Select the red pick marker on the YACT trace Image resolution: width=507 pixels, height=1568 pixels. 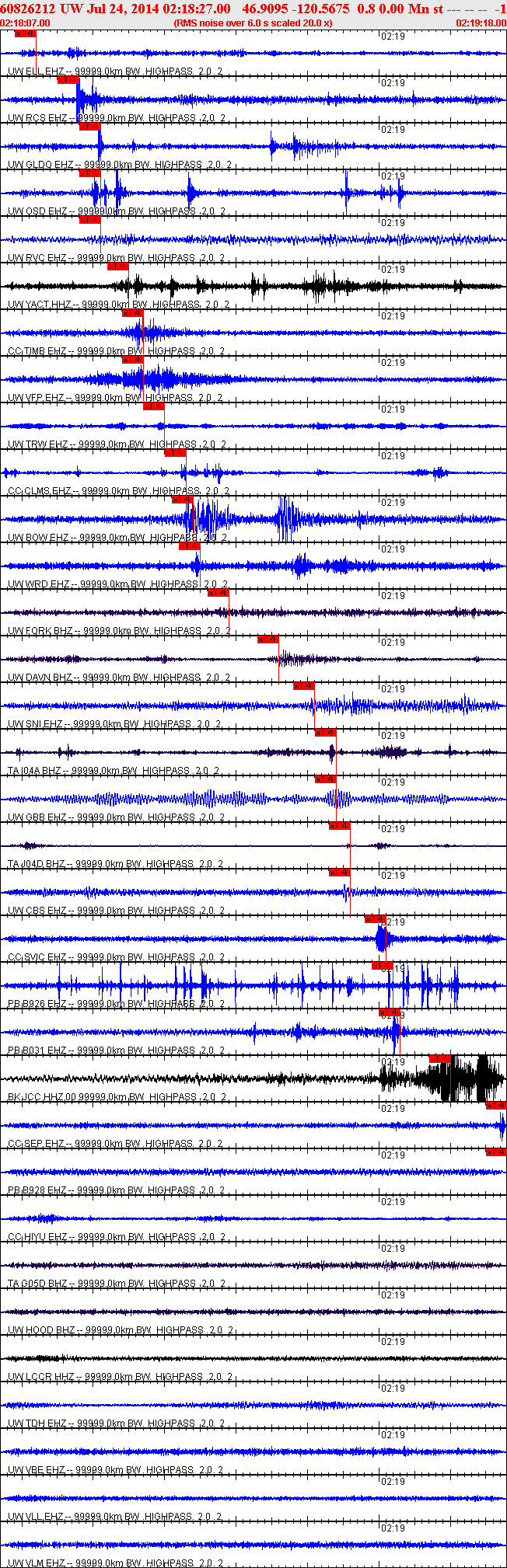tap(117, 267)
